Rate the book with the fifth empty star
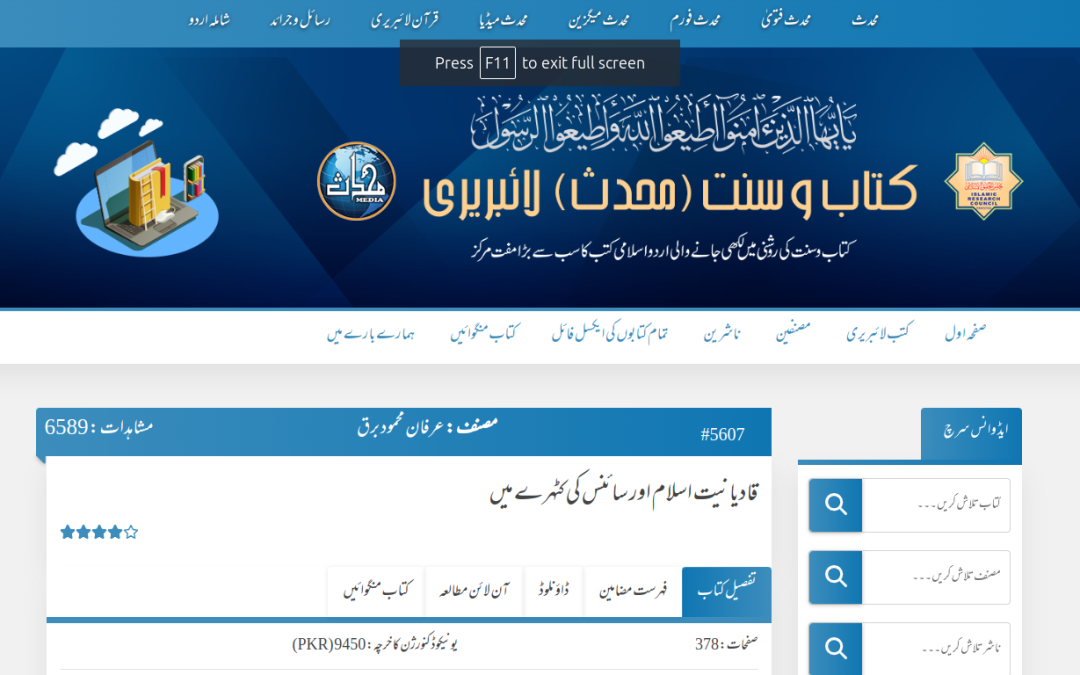1080x675 pixels. (131, 532)
